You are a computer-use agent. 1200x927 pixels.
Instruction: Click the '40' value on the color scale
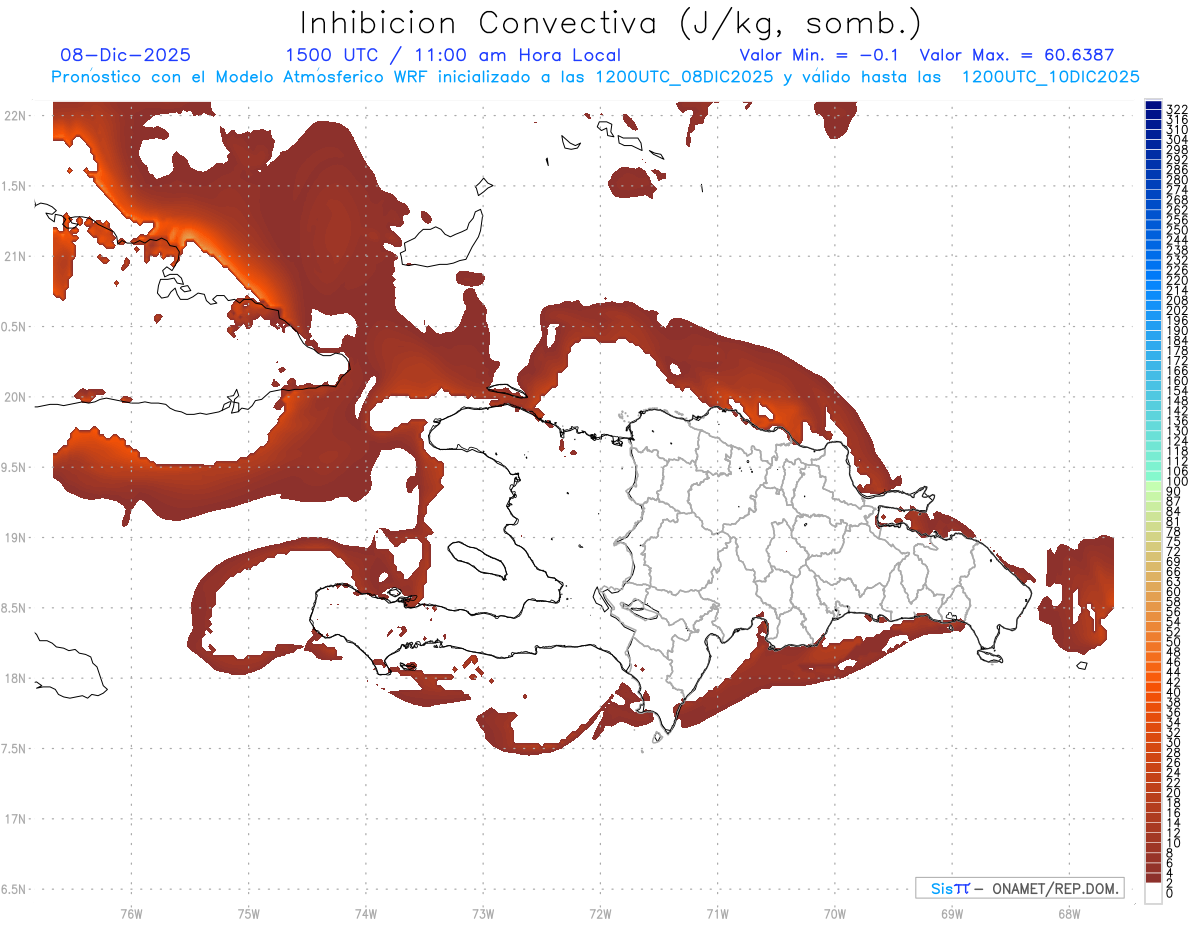click(x=1174, y=692)
